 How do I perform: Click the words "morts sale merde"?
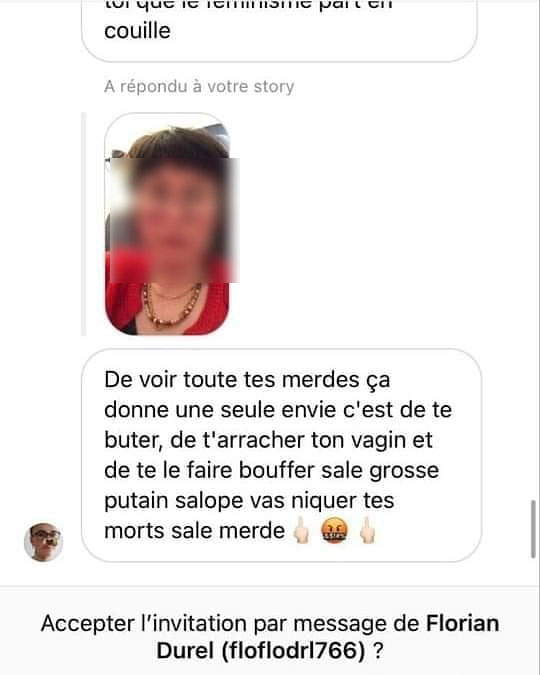click(194, 531)
